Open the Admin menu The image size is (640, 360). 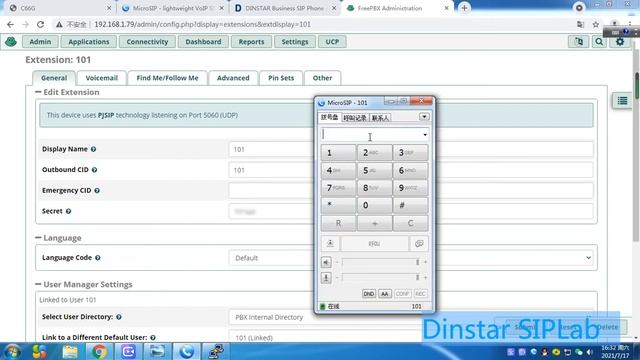coord(40,42)
